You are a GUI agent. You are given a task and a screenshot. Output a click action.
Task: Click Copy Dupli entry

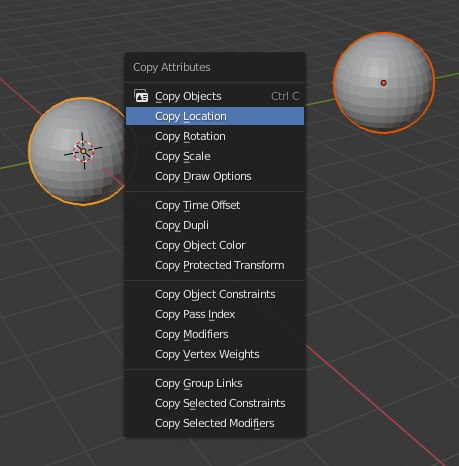pos(215,225)
